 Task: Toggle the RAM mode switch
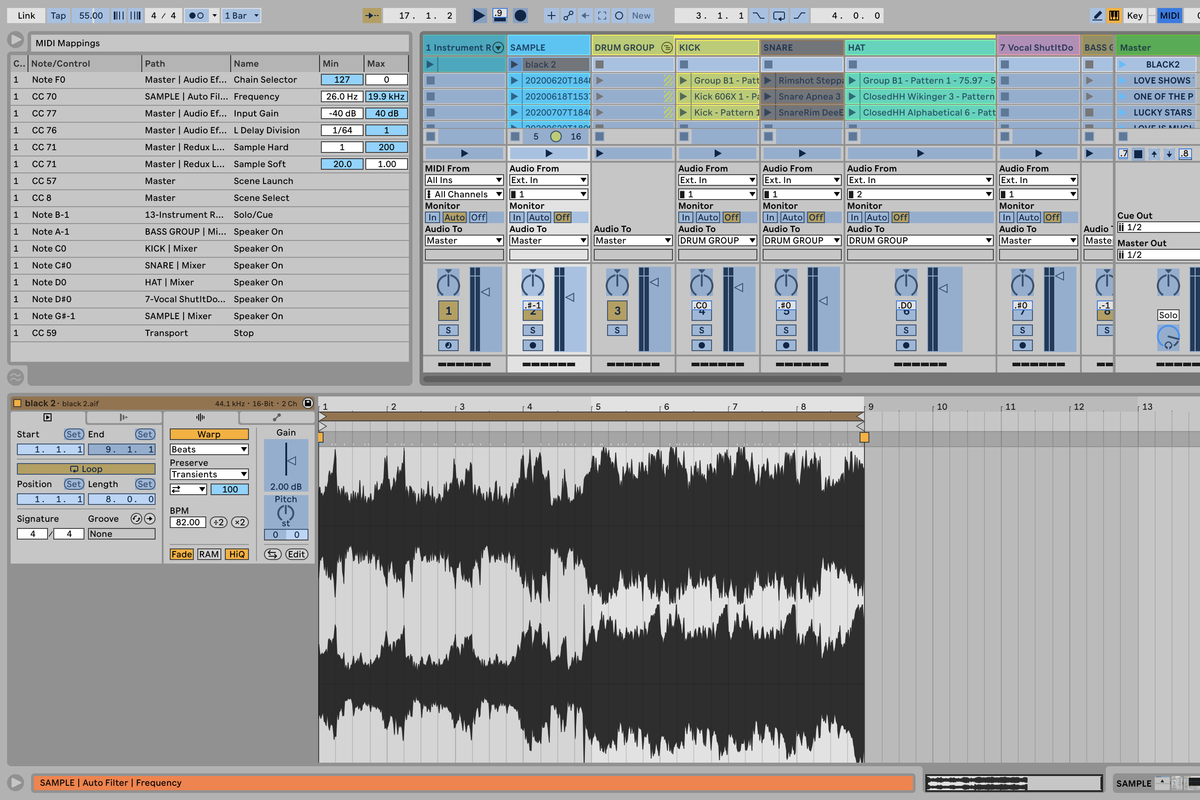click(x=209, y=554)
